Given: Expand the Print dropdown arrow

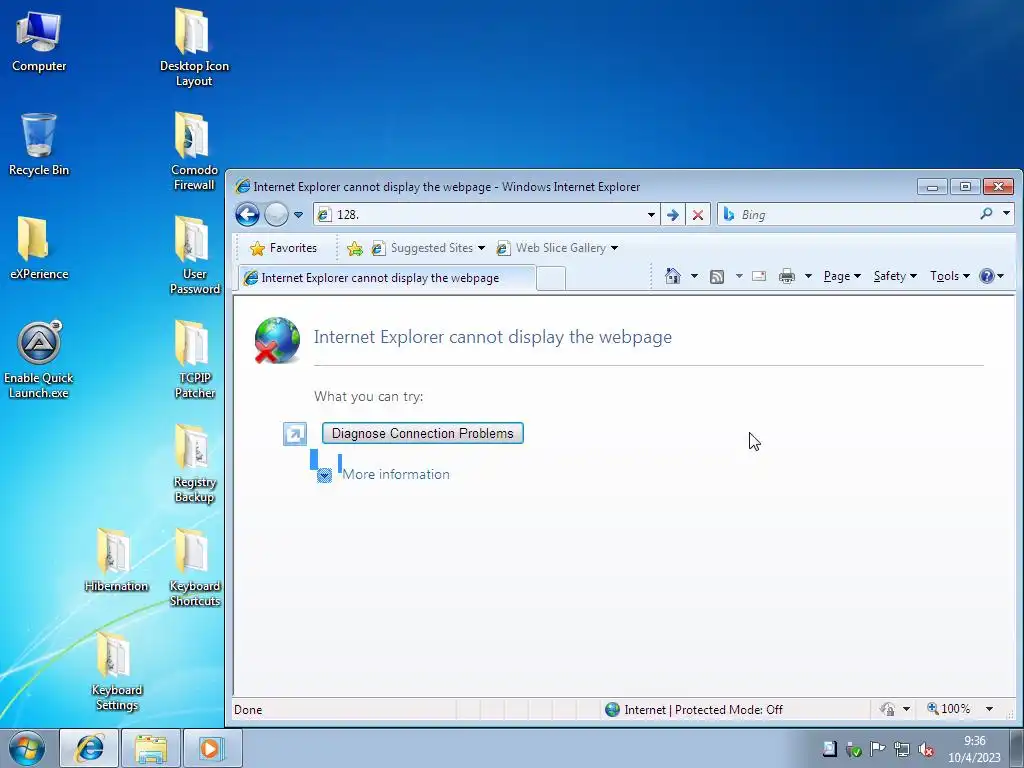Looking at the screenshot, I should tap(808, 276).
